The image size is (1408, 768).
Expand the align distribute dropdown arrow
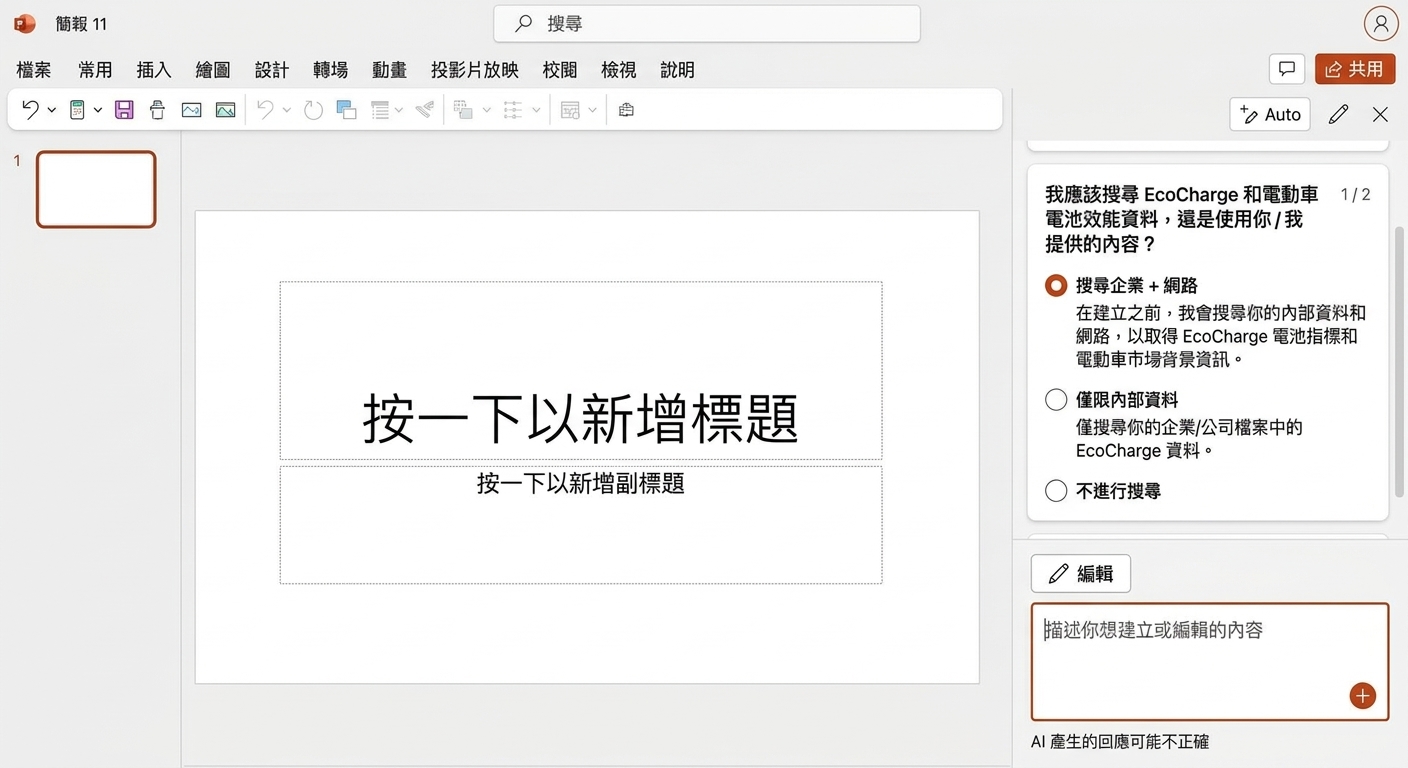(x=536, y=110)
